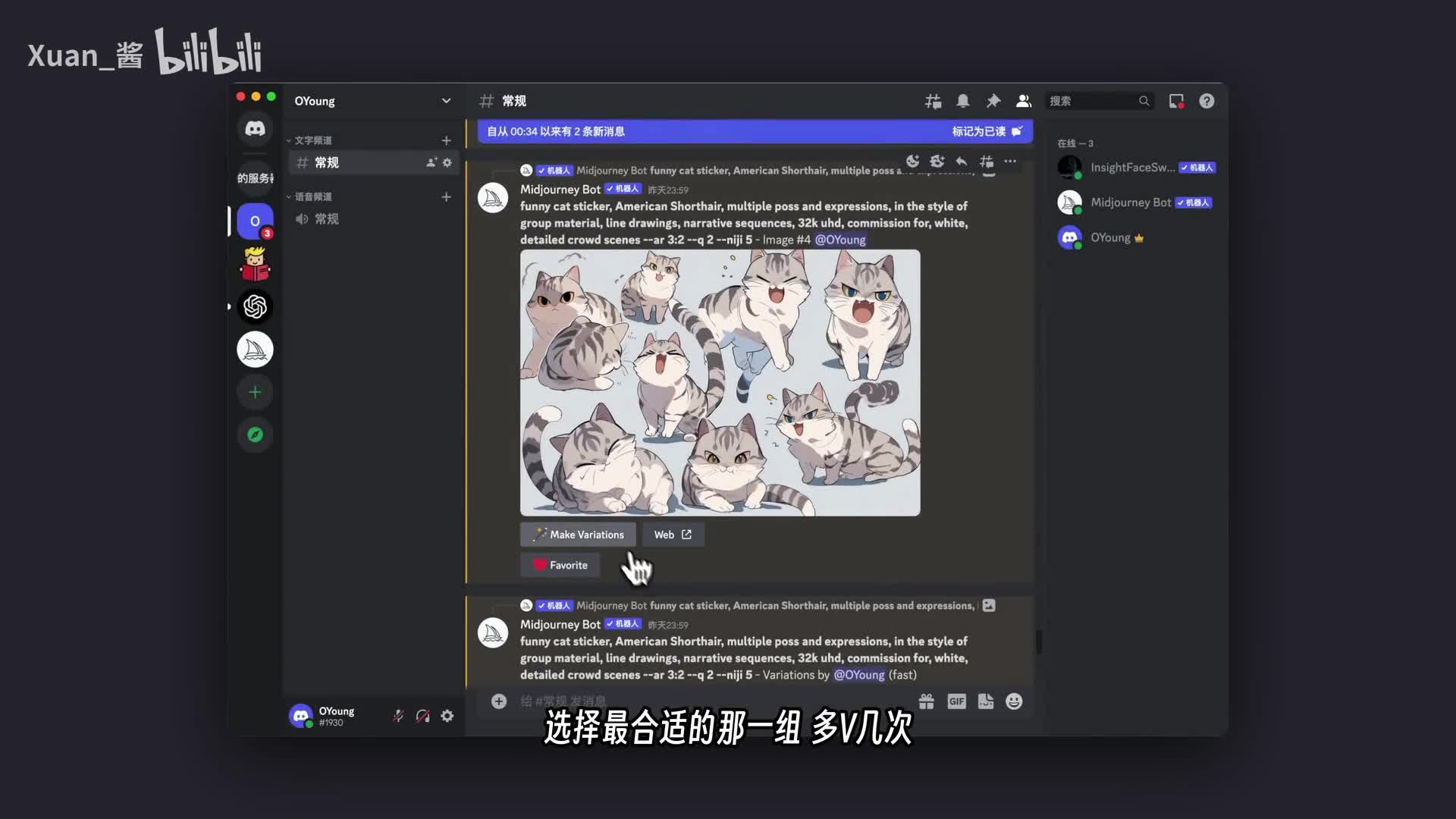Viewport: 1456px width, 819px height.
Task: Click the Explore servers compass icon
Action: click(x=255, y=435)
